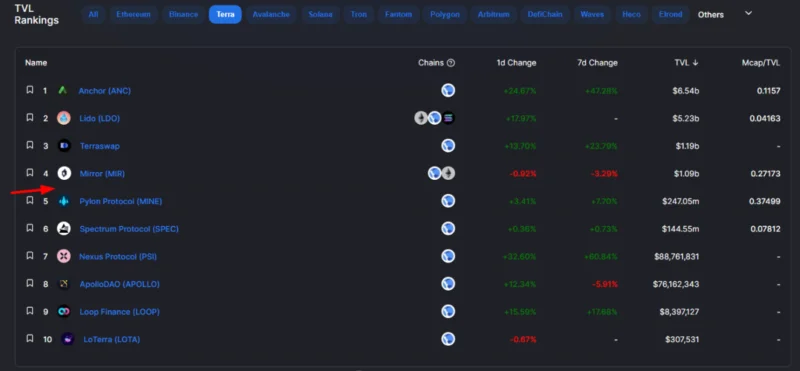
Task: Bookmark the Mirror (MIR) row
Action: pyautogui.click(x=30, y=172)
